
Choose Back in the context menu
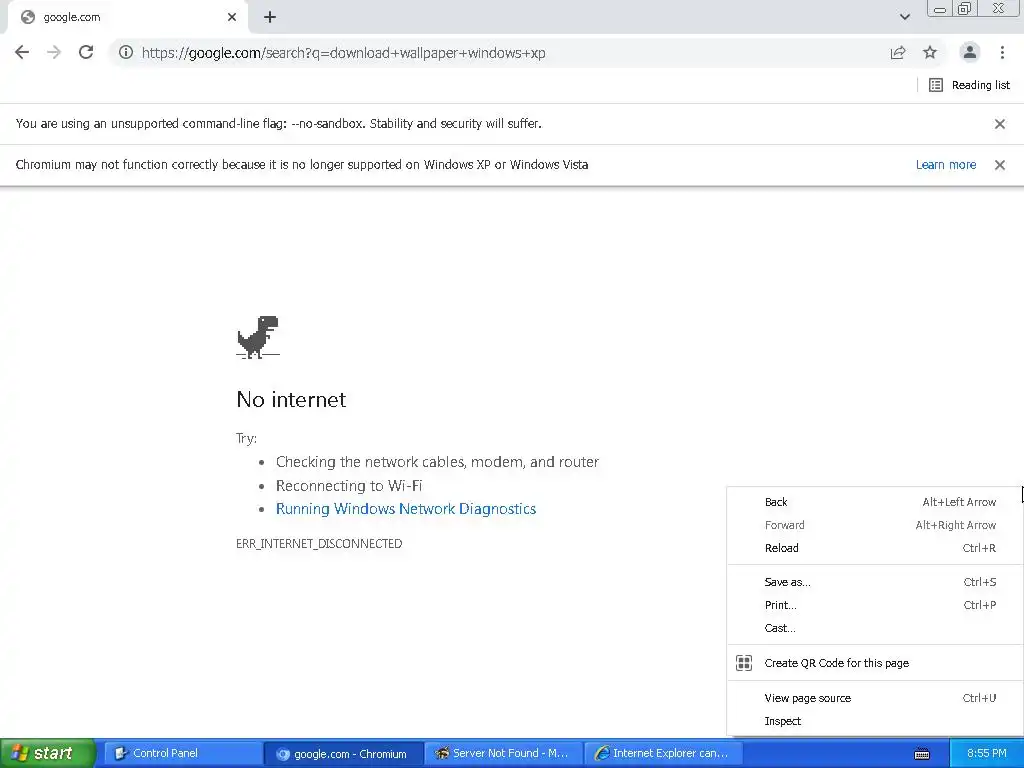[874, 502]
